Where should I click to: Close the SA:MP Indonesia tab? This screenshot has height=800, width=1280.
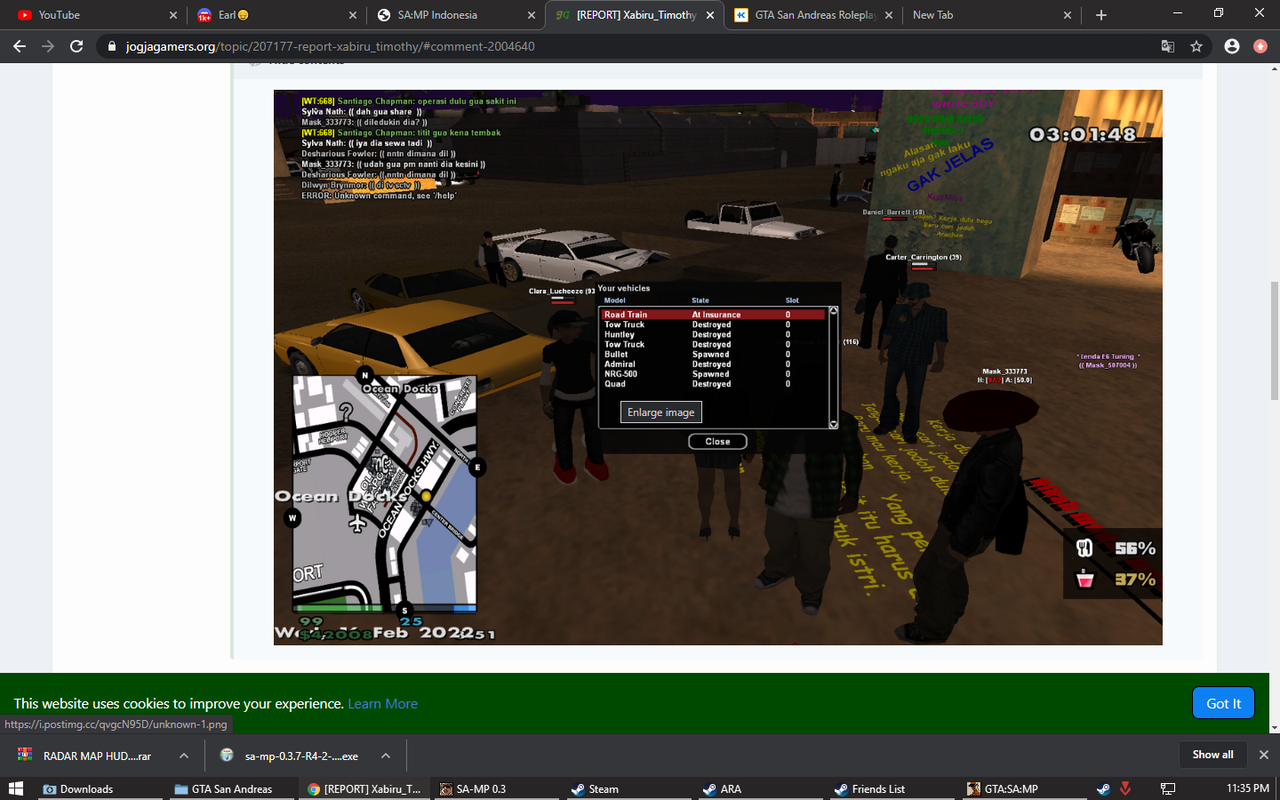[531, 15]
